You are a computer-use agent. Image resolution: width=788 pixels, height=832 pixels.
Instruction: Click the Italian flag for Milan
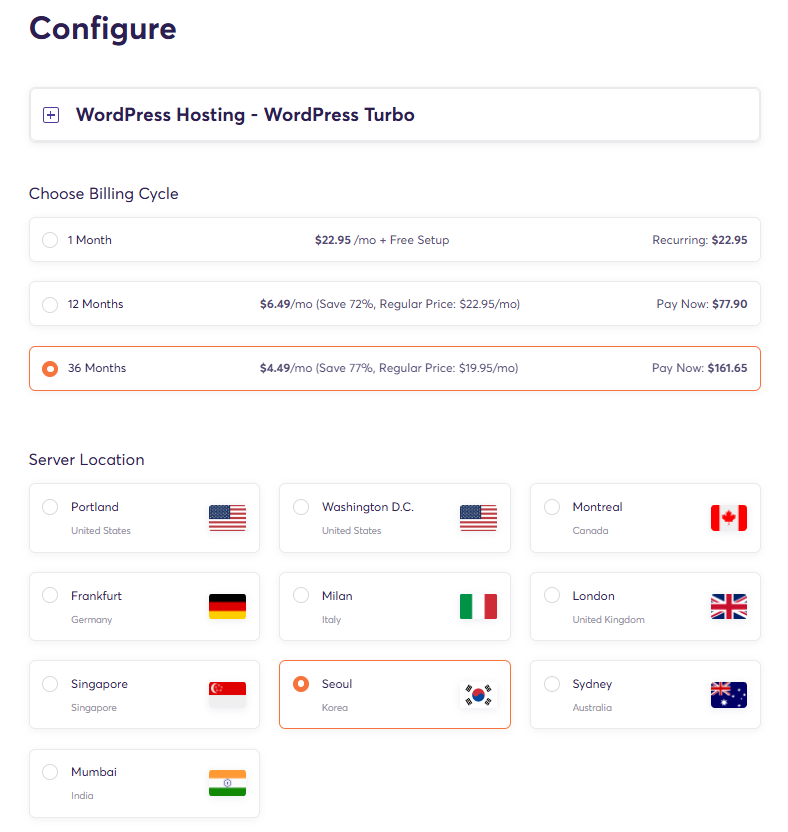478,606
